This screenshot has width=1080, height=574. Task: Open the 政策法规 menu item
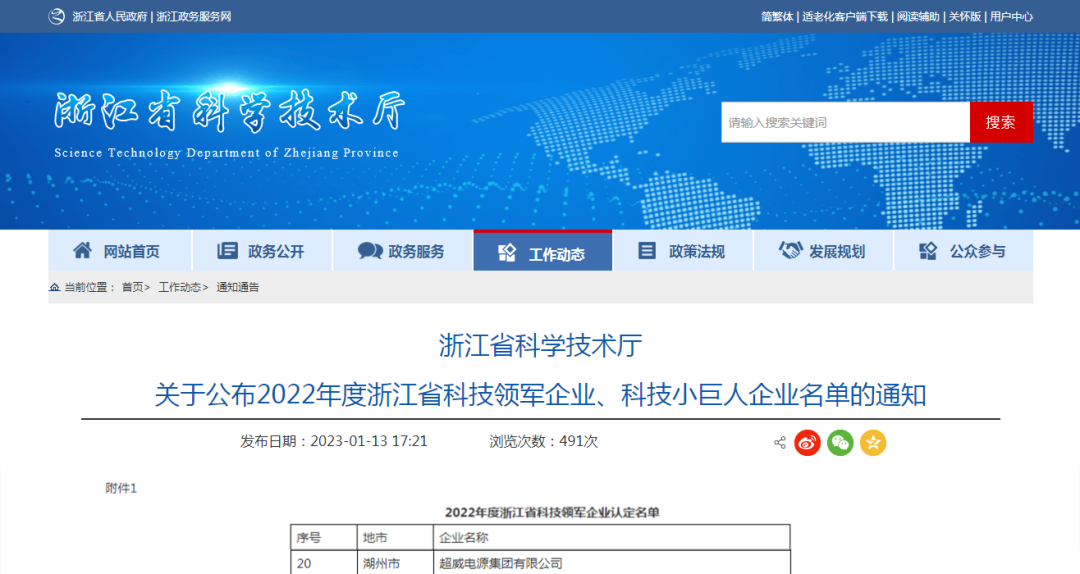[x=697, y=252]
